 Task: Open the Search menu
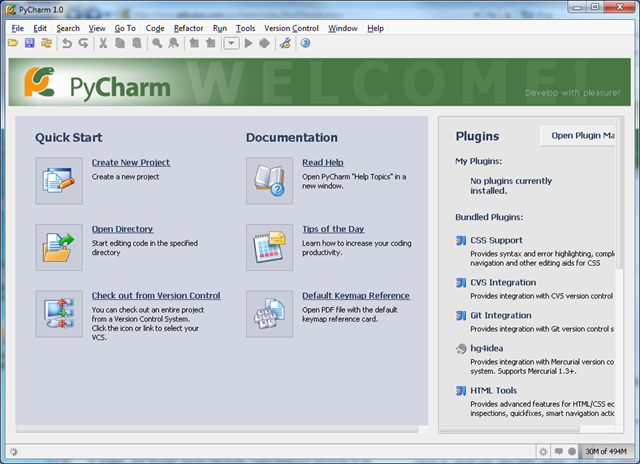pyautogui.click(x=68, y=28)
